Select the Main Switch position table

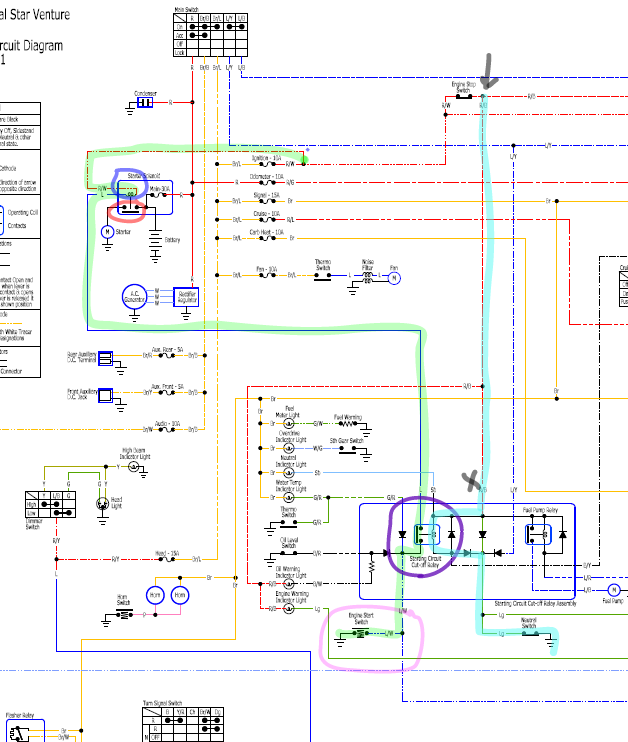coord(210,35)
